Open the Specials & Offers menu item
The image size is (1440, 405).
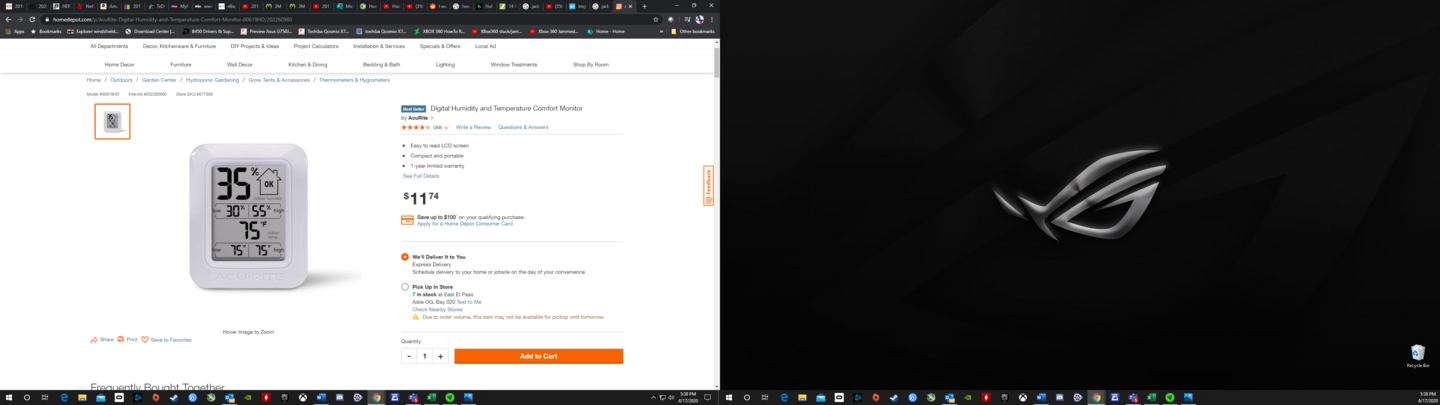440,46
